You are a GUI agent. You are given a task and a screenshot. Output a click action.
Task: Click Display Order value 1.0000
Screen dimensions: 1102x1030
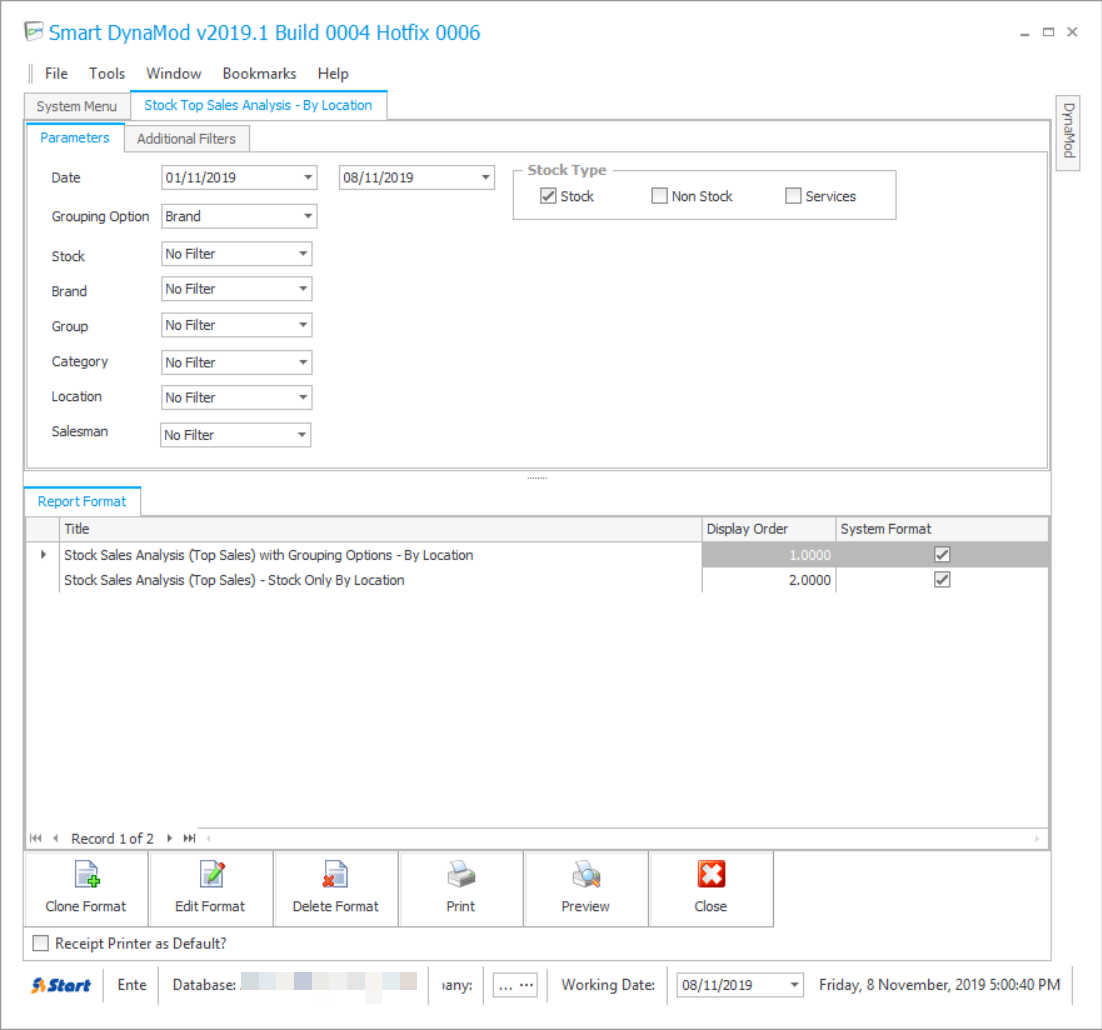tap(810, 554)
